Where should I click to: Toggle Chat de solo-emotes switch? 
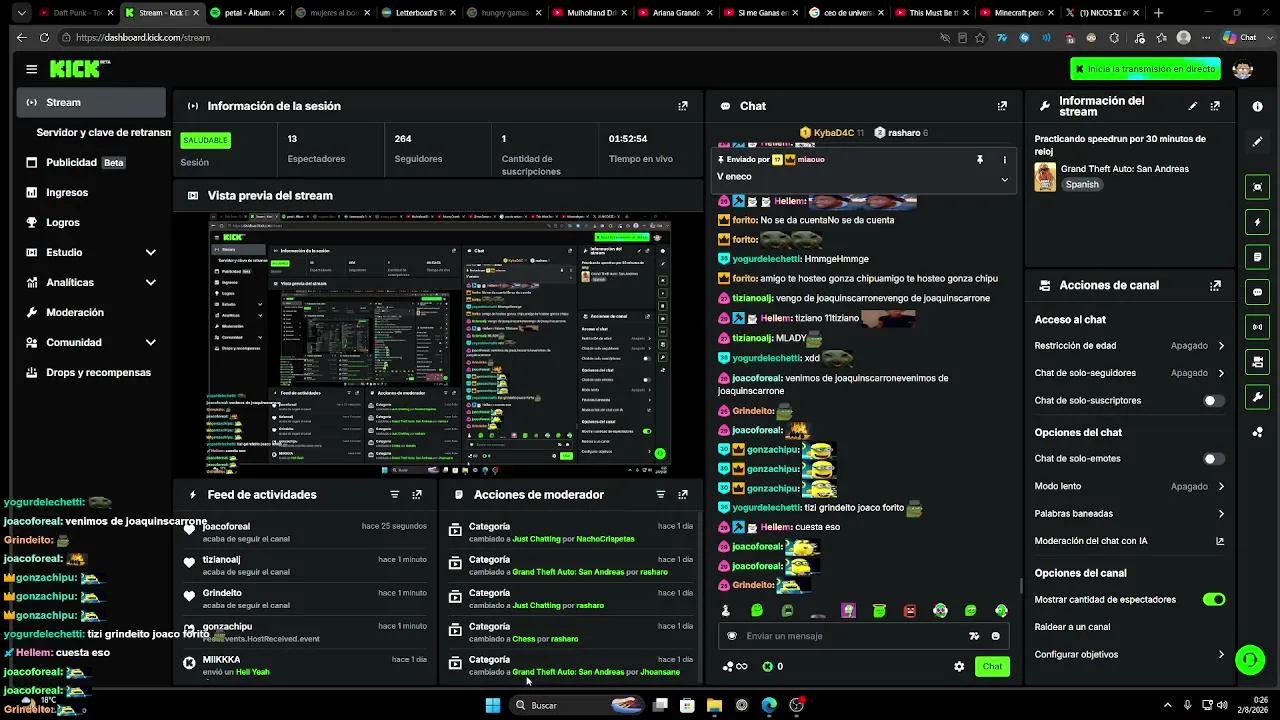[1213, 459]
